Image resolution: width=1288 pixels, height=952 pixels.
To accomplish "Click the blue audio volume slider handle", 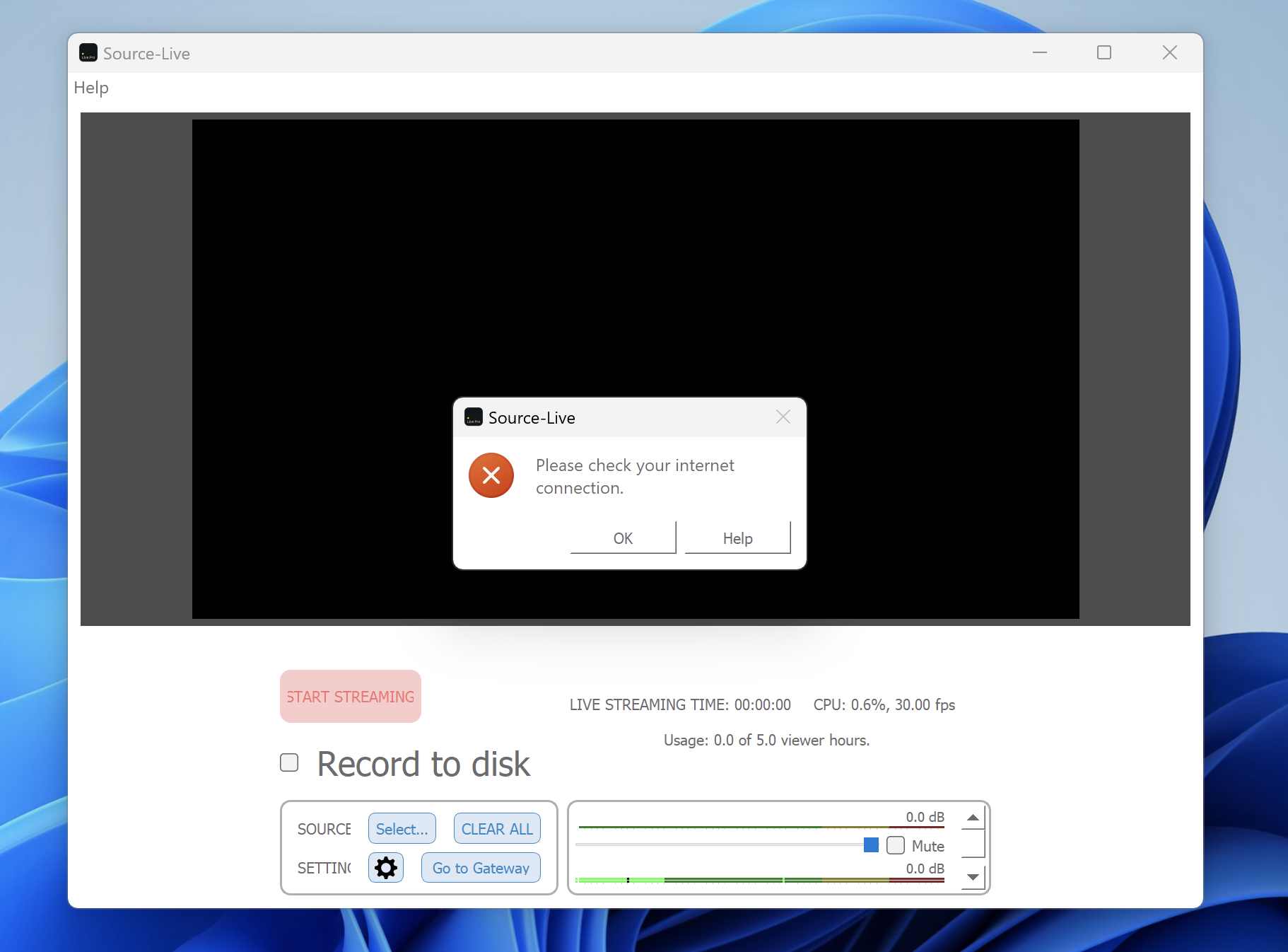I will [x=871, y=845].
